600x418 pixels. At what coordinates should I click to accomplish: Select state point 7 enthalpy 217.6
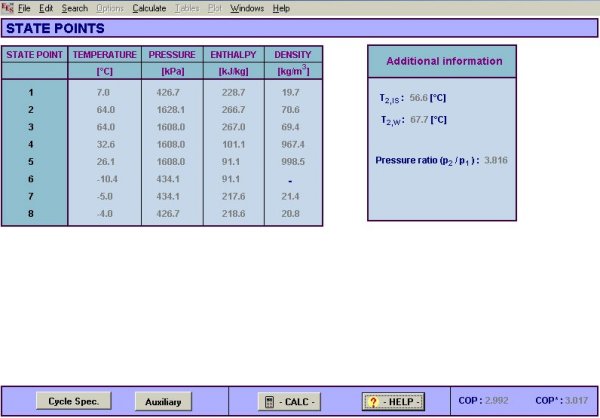[x=233, y=196]
